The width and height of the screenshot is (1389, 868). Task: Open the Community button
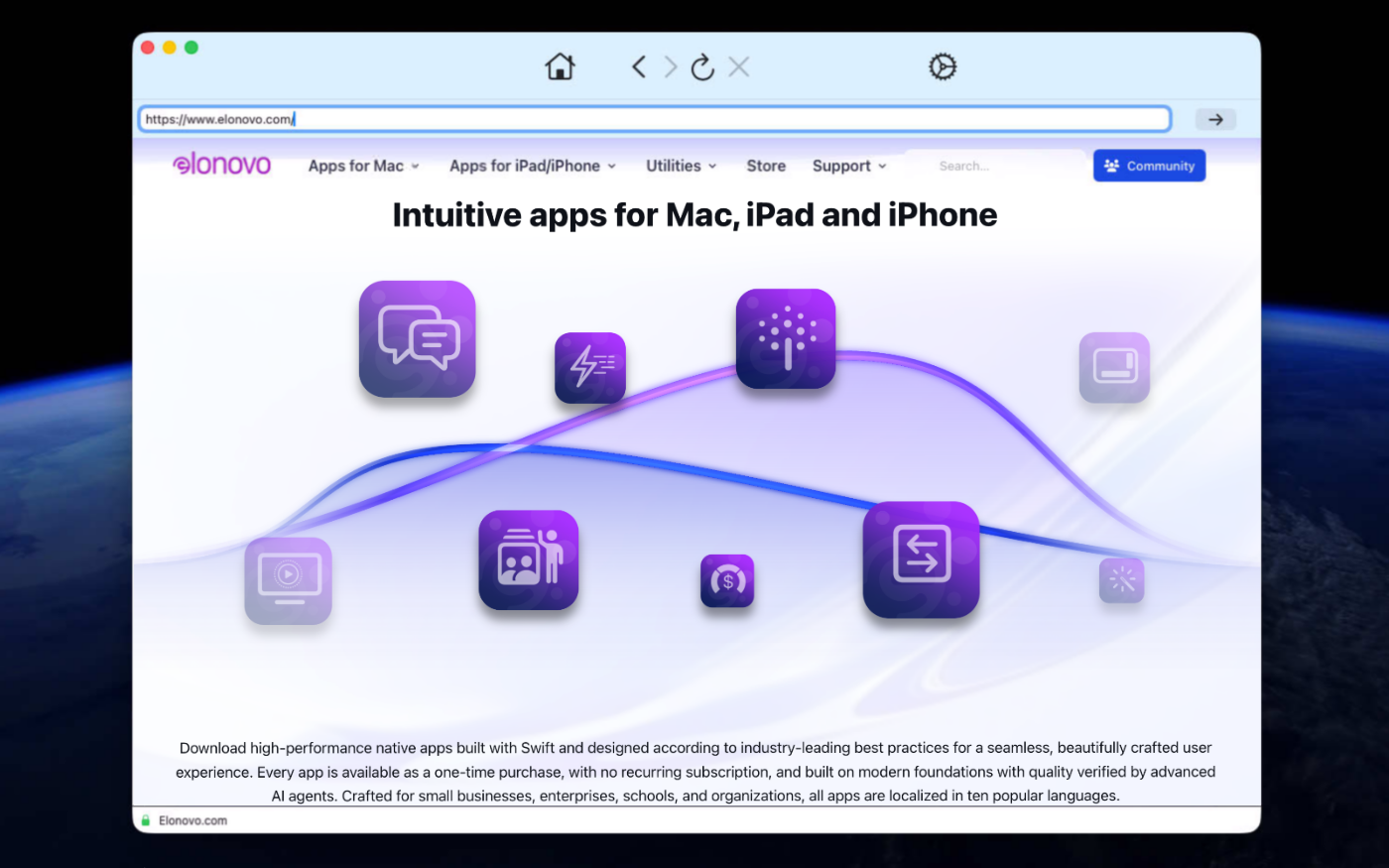(x=1150, y=166)
